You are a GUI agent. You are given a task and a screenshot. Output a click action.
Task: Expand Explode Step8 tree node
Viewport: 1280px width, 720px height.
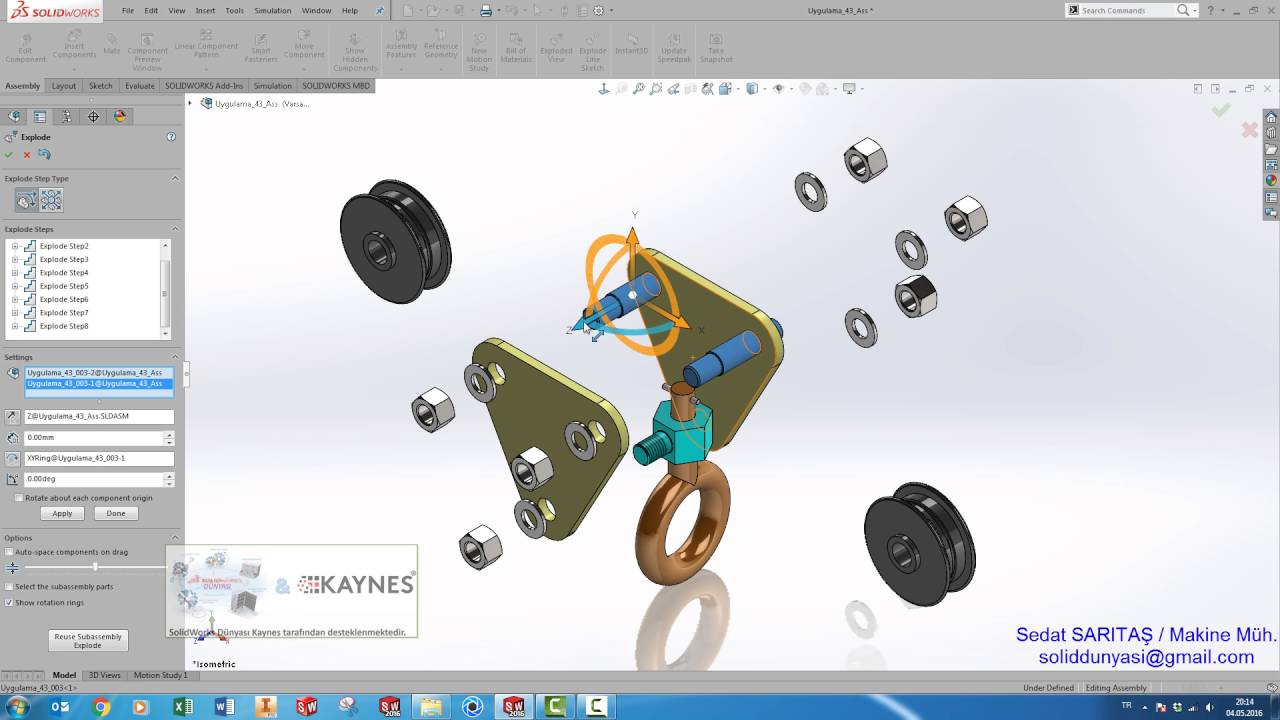tap(15, 326)
